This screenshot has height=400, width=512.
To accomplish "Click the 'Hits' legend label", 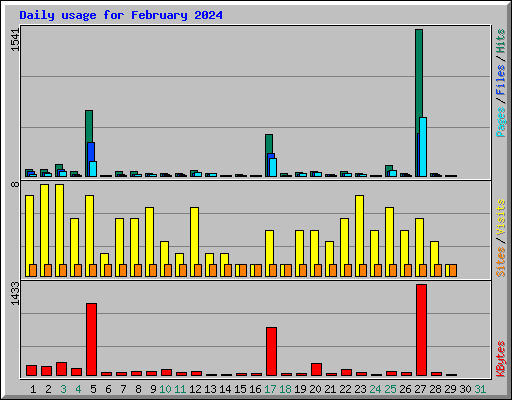I will pyautogui.click(x=501, y=41).
